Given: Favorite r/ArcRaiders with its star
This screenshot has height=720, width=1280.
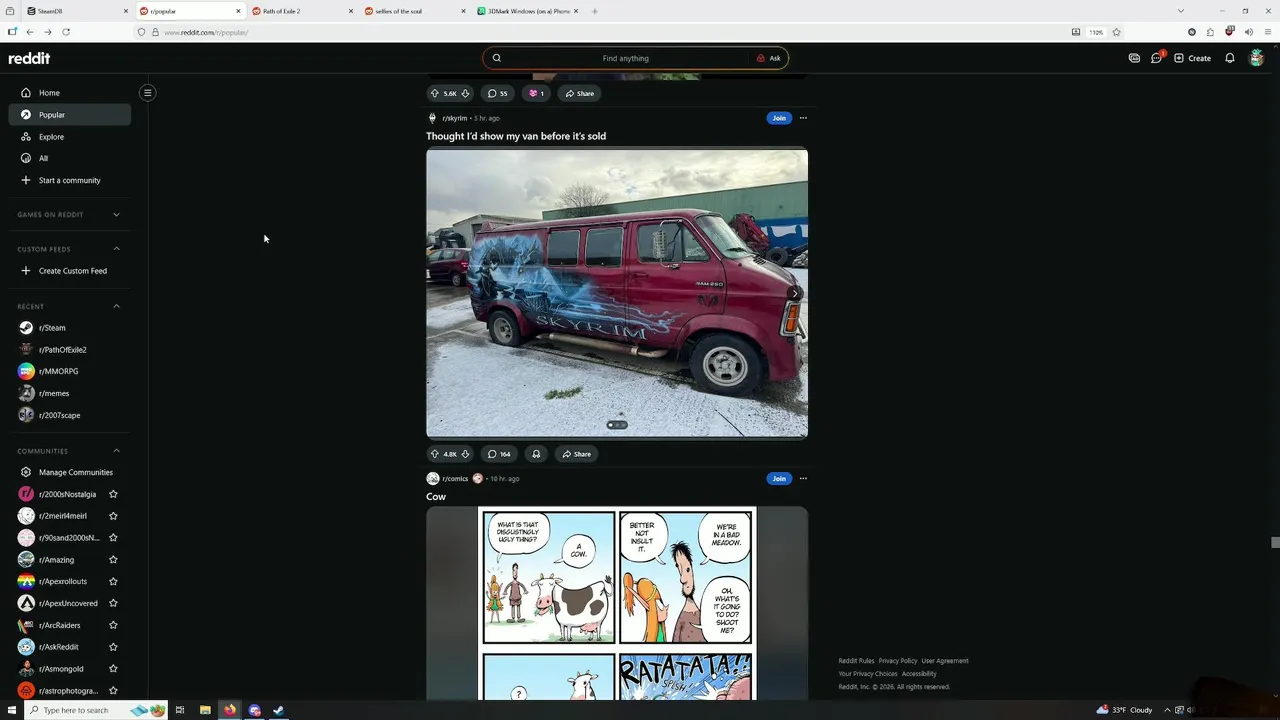Looking at the screenshot, I should [113, 625].
